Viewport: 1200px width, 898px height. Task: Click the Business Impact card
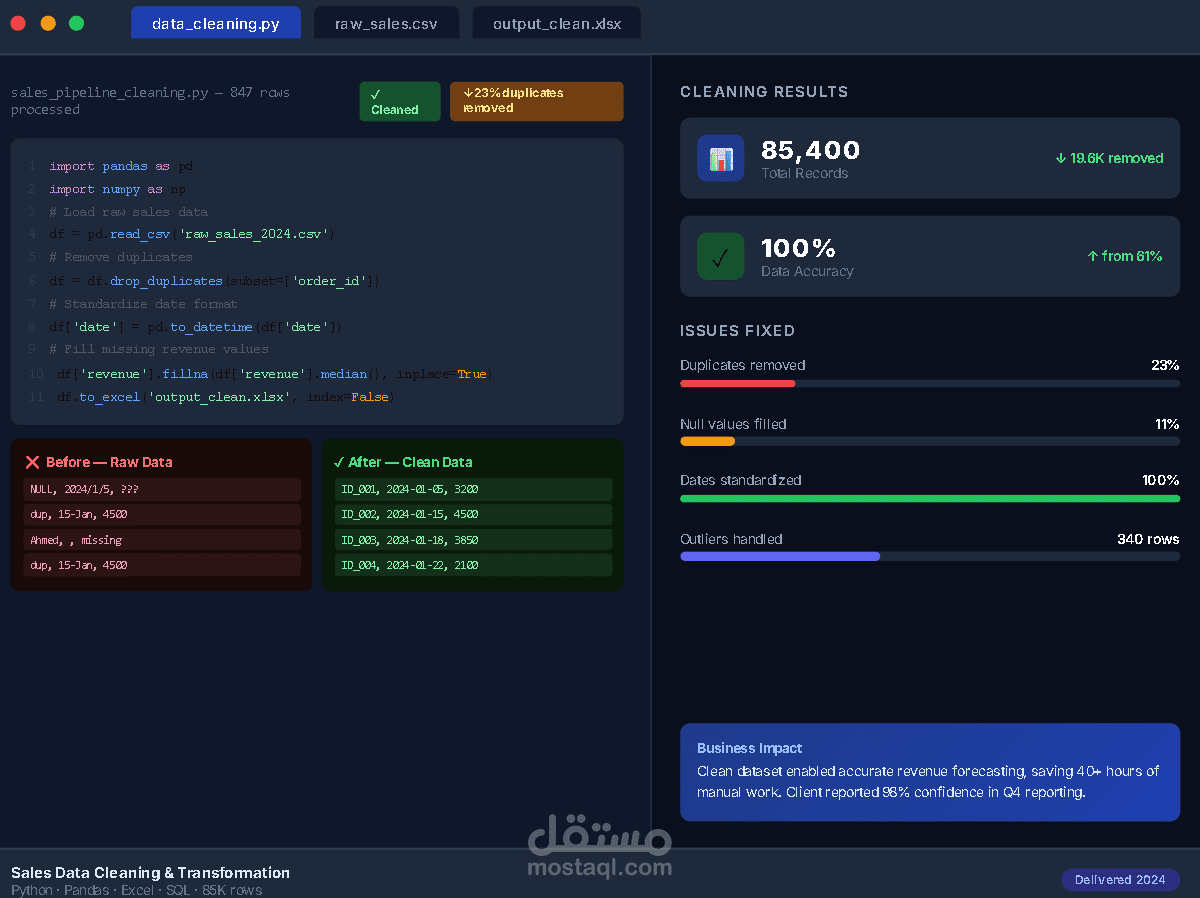click(x=930, y=772)
